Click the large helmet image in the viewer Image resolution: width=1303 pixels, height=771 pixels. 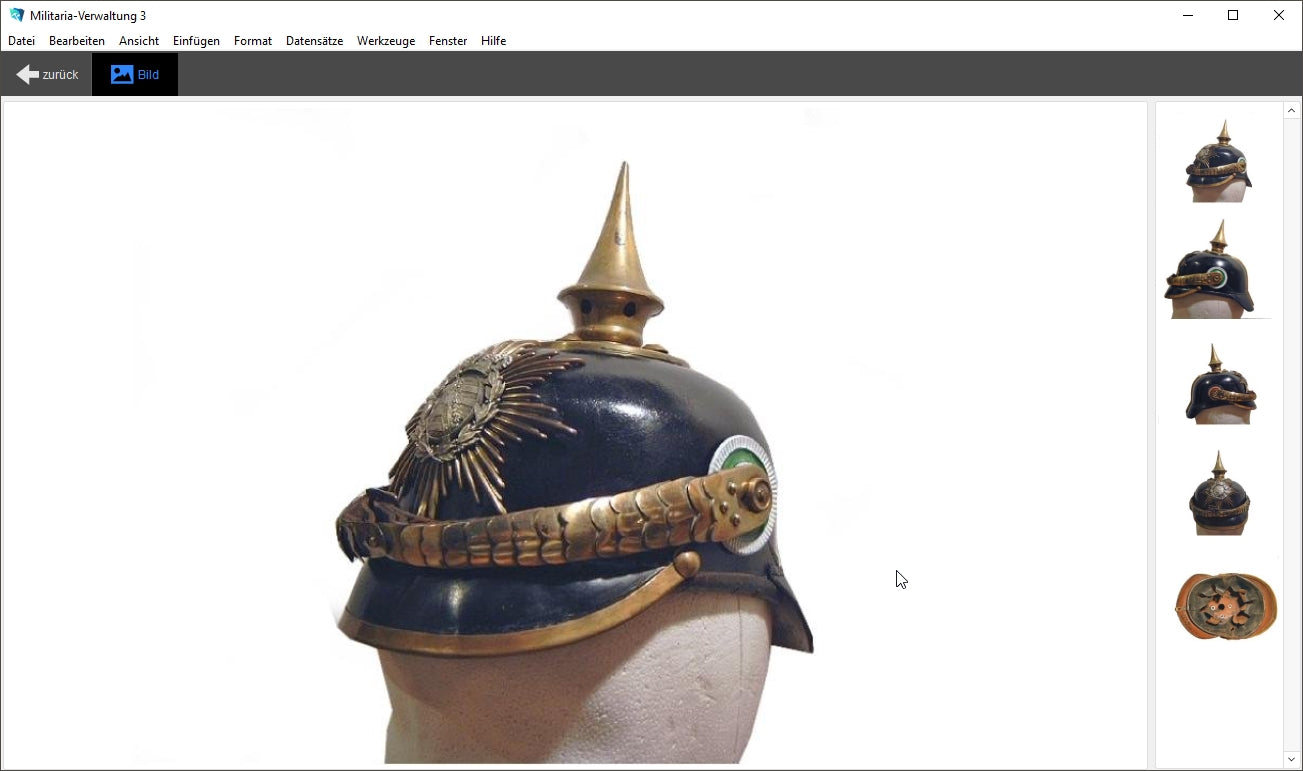575,470
